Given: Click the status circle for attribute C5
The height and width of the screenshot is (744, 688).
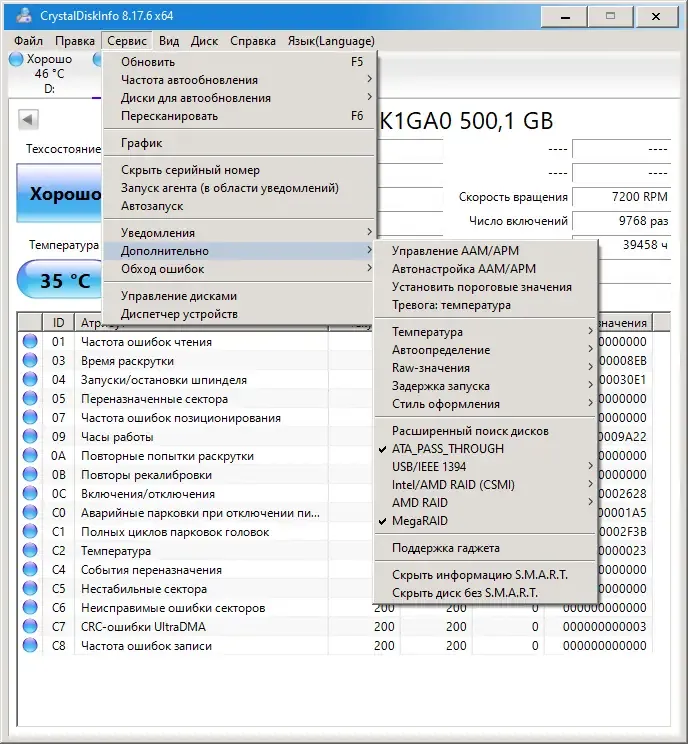Looking at the screenshot, I should coord(30,588).
